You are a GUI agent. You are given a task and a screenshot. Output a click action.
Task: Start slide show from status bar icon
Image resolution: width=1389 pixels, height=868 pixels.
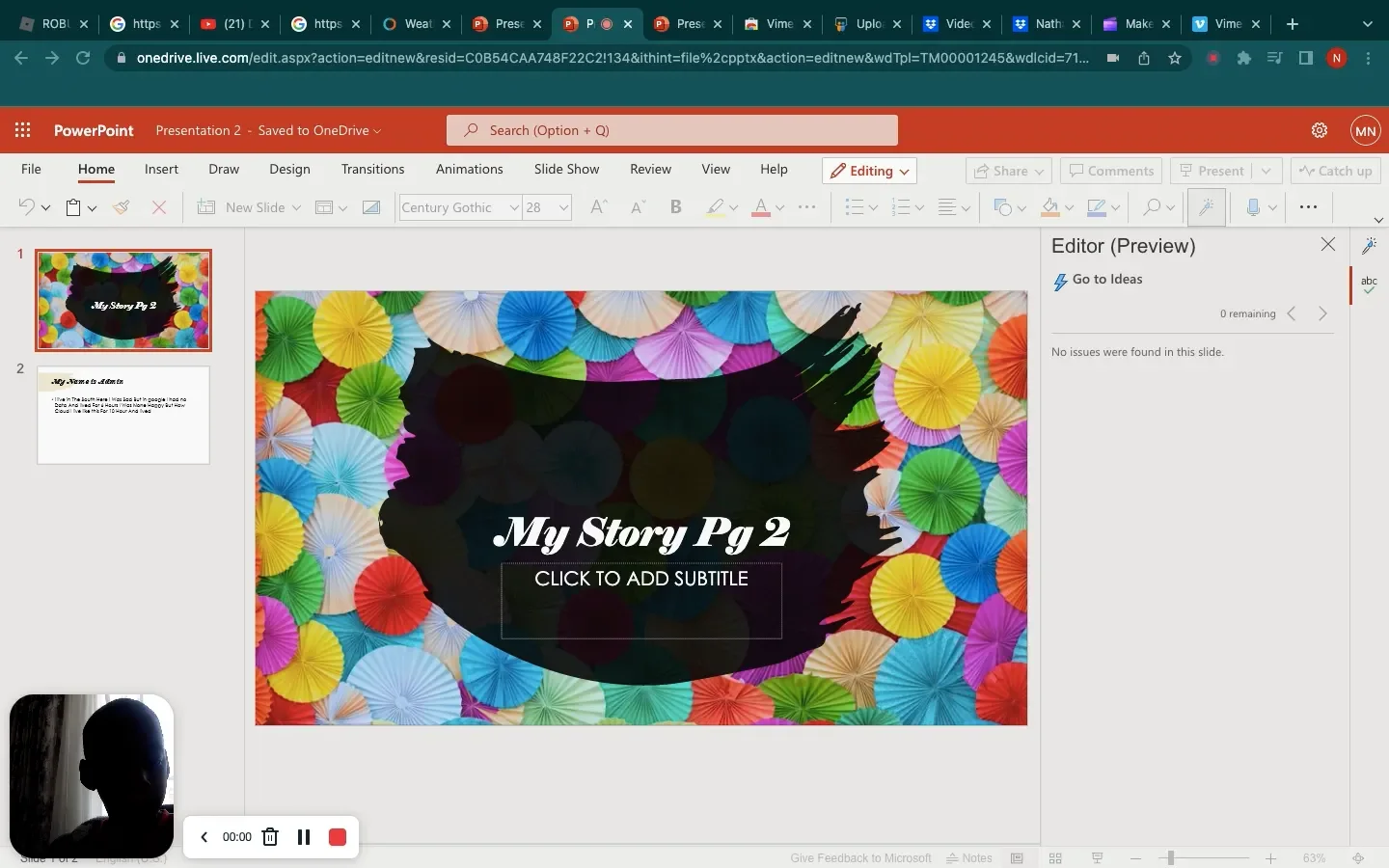pos(1097,858)
